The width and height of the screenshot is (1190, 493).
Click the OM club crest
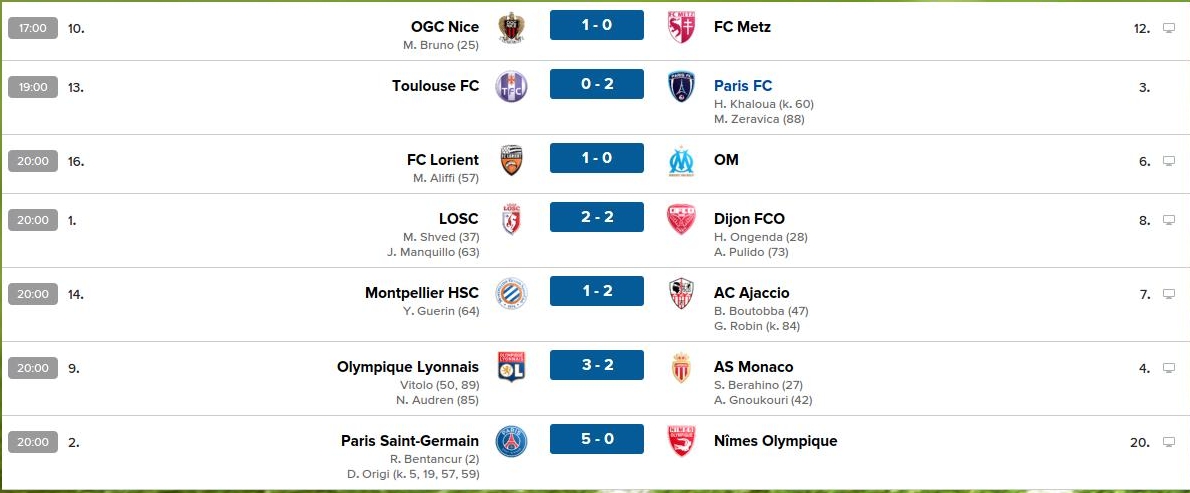coord(681,160)
